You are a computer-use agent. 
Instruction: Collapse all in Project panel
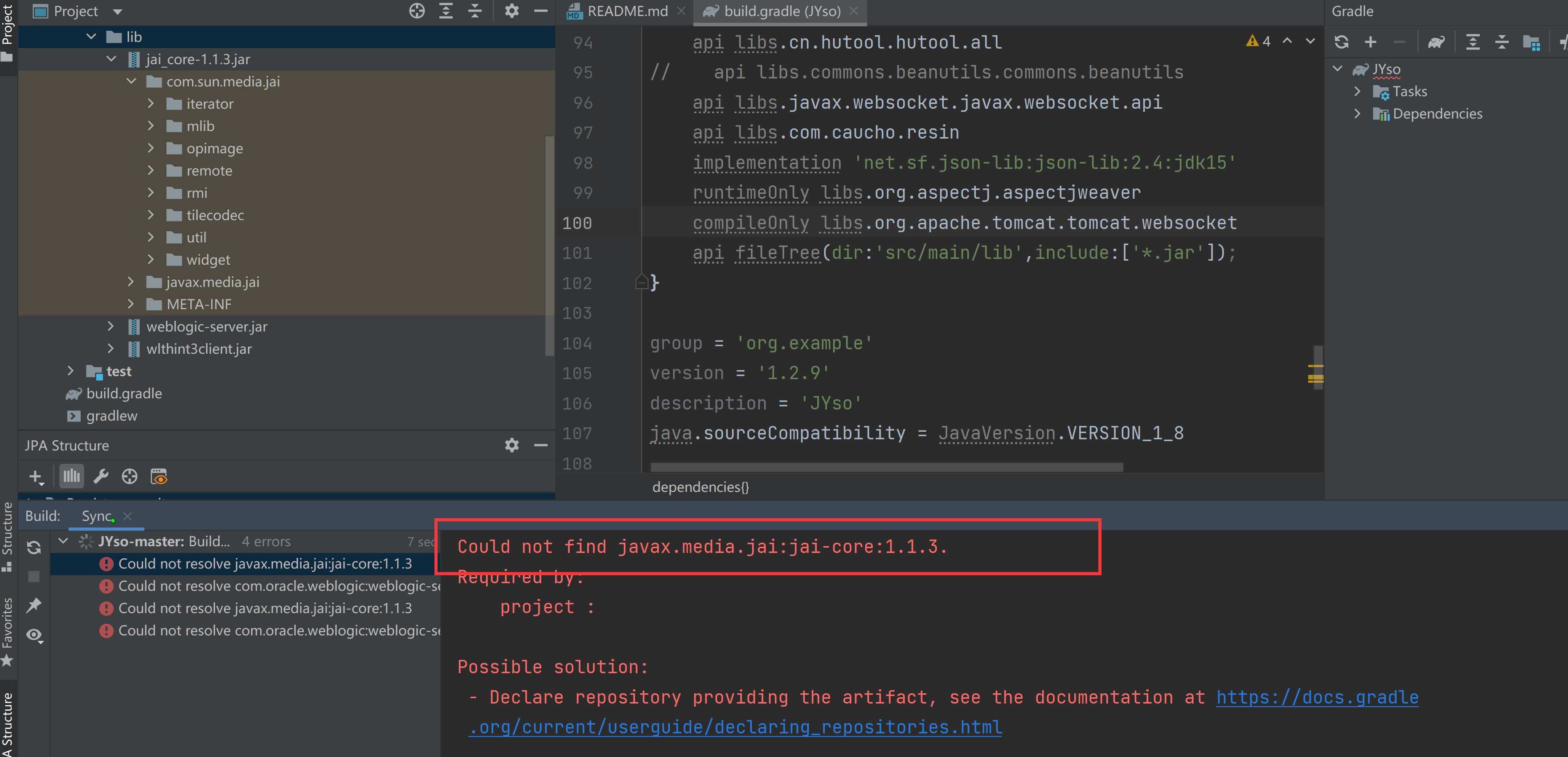coord(475,11)
